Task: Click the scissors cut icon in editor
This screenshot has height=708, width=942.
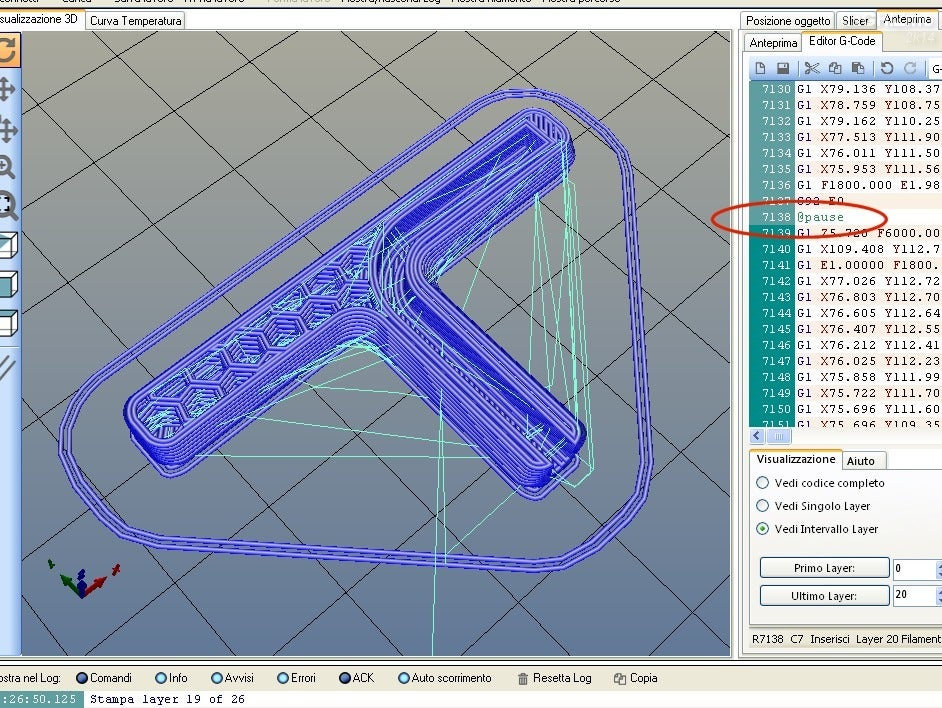Action: (811, 68)
